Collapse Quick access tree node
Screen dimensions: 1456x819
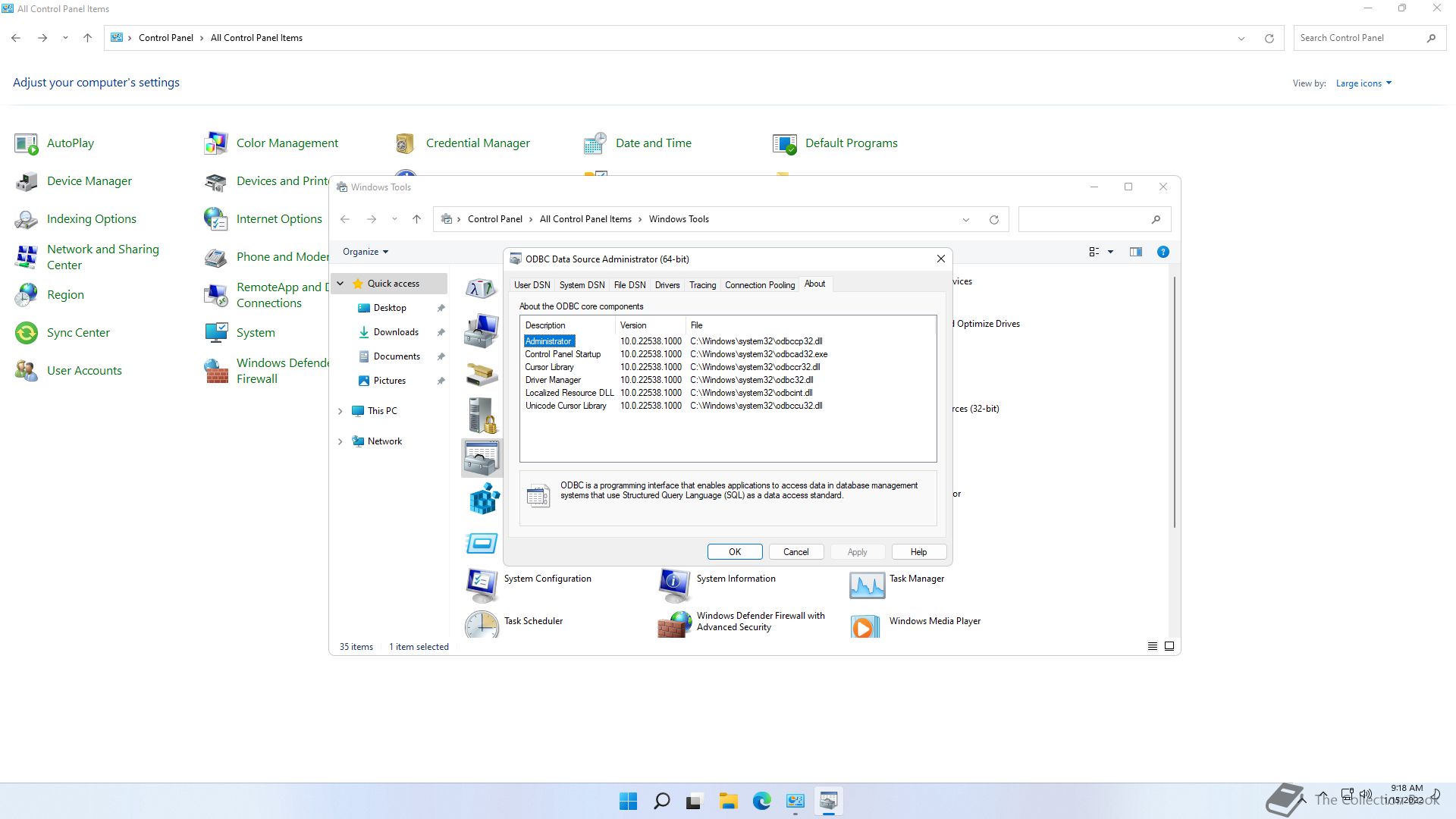click(x=340, y=284)
